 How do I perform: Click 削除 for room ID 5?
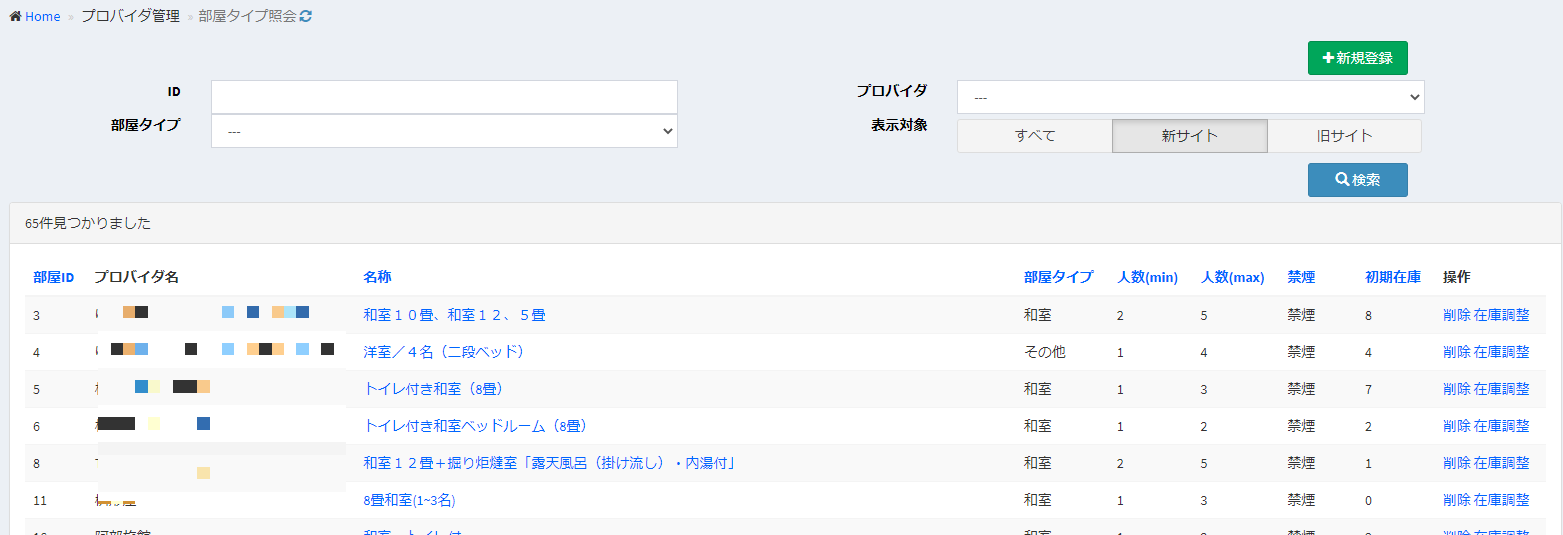[1457, 389]
